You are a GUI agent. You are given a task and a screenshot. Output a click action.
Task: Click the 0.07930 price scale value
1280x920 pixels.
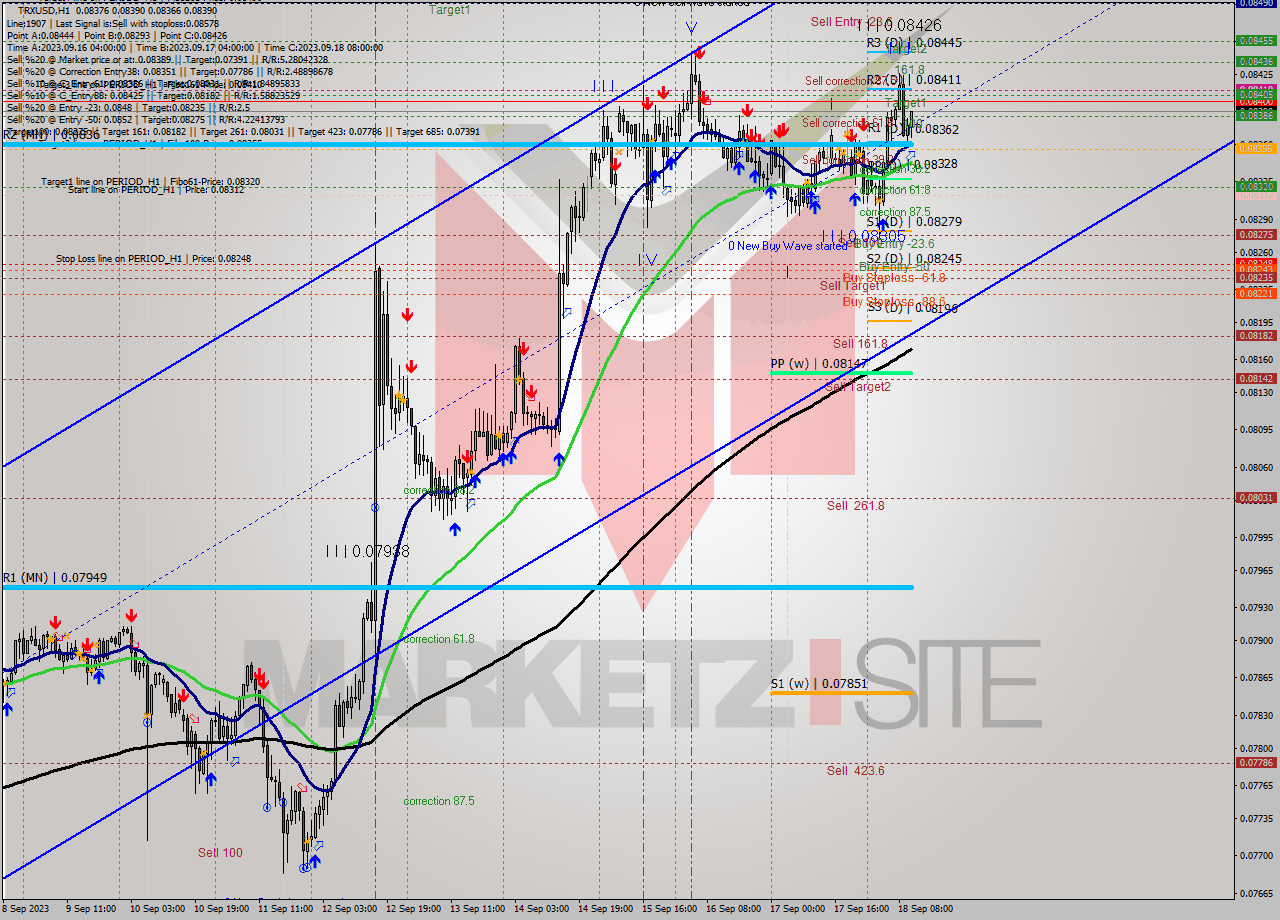click(x=1256, y=608)
